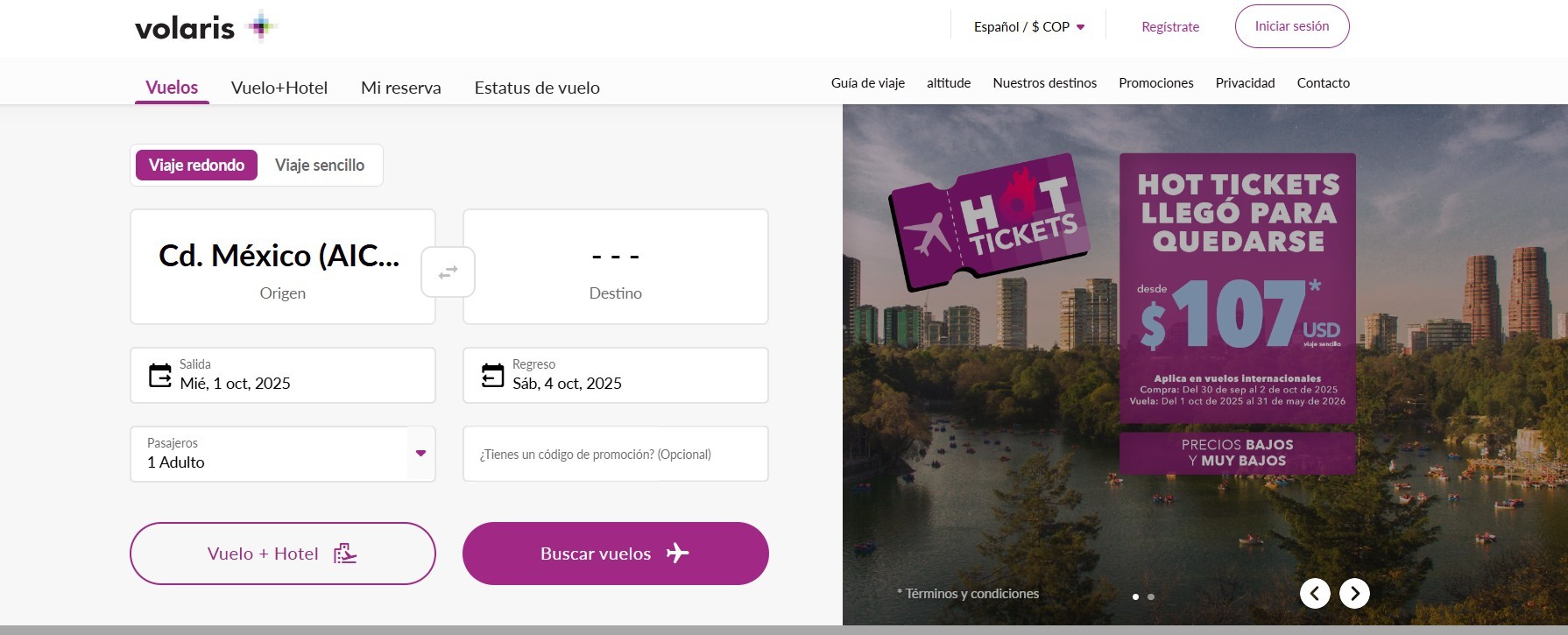This screenshot has width=1568, height=635.
Task: Show the next banner slide
Action: pos(1354,593)
